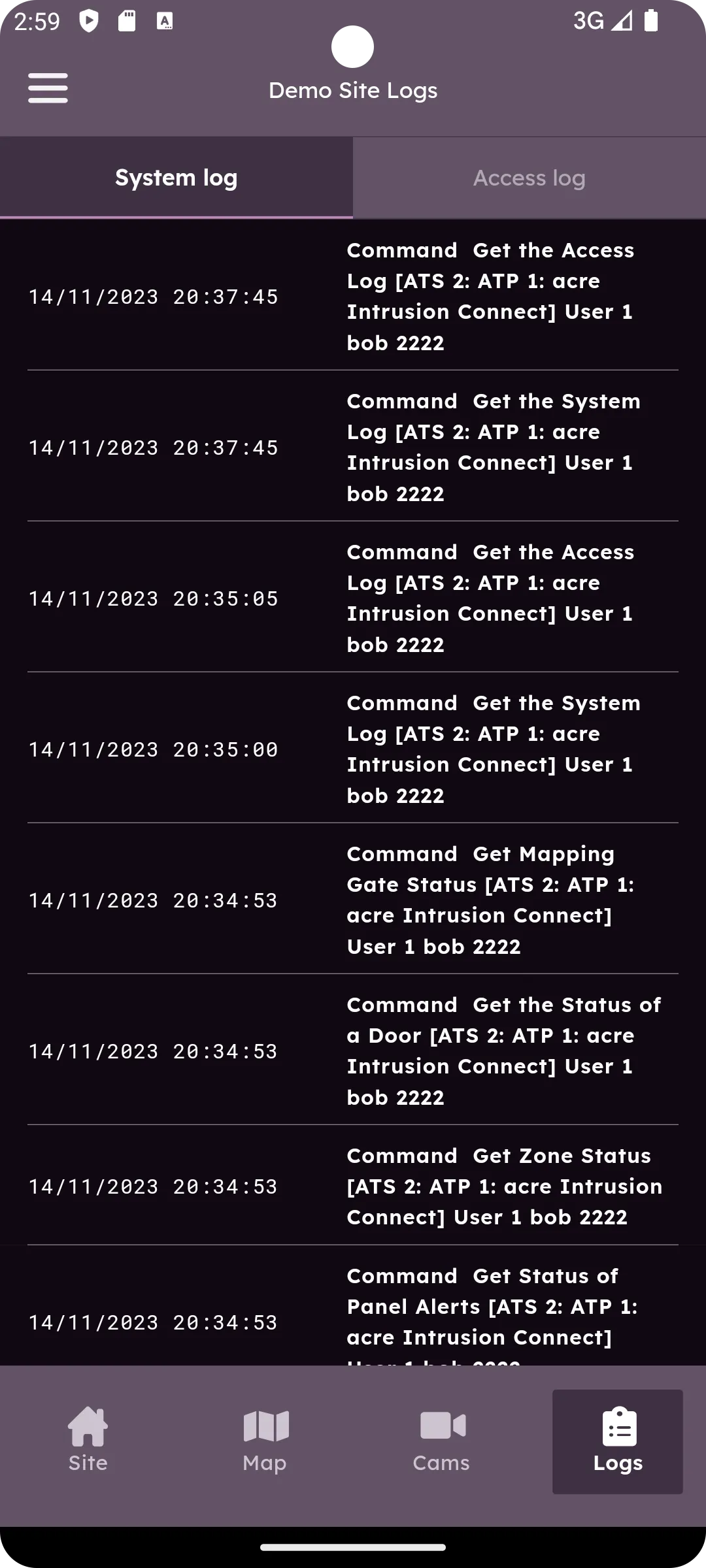Open the Get Mapping Gate Status log entry

point(353,899)
